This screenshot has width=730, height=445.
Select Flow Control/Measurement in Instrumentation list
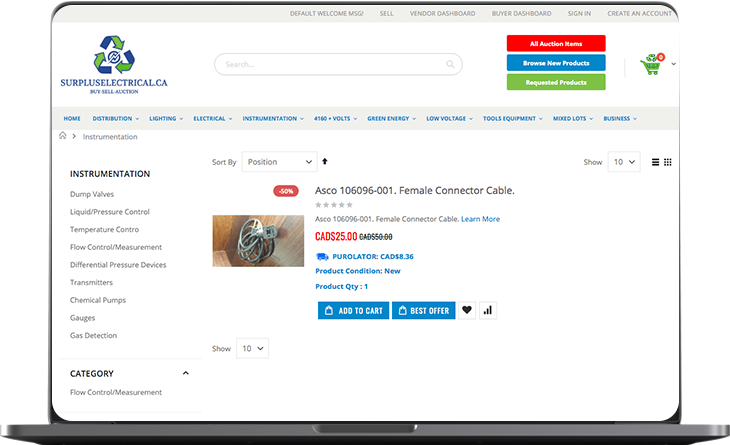pos(116,247)
